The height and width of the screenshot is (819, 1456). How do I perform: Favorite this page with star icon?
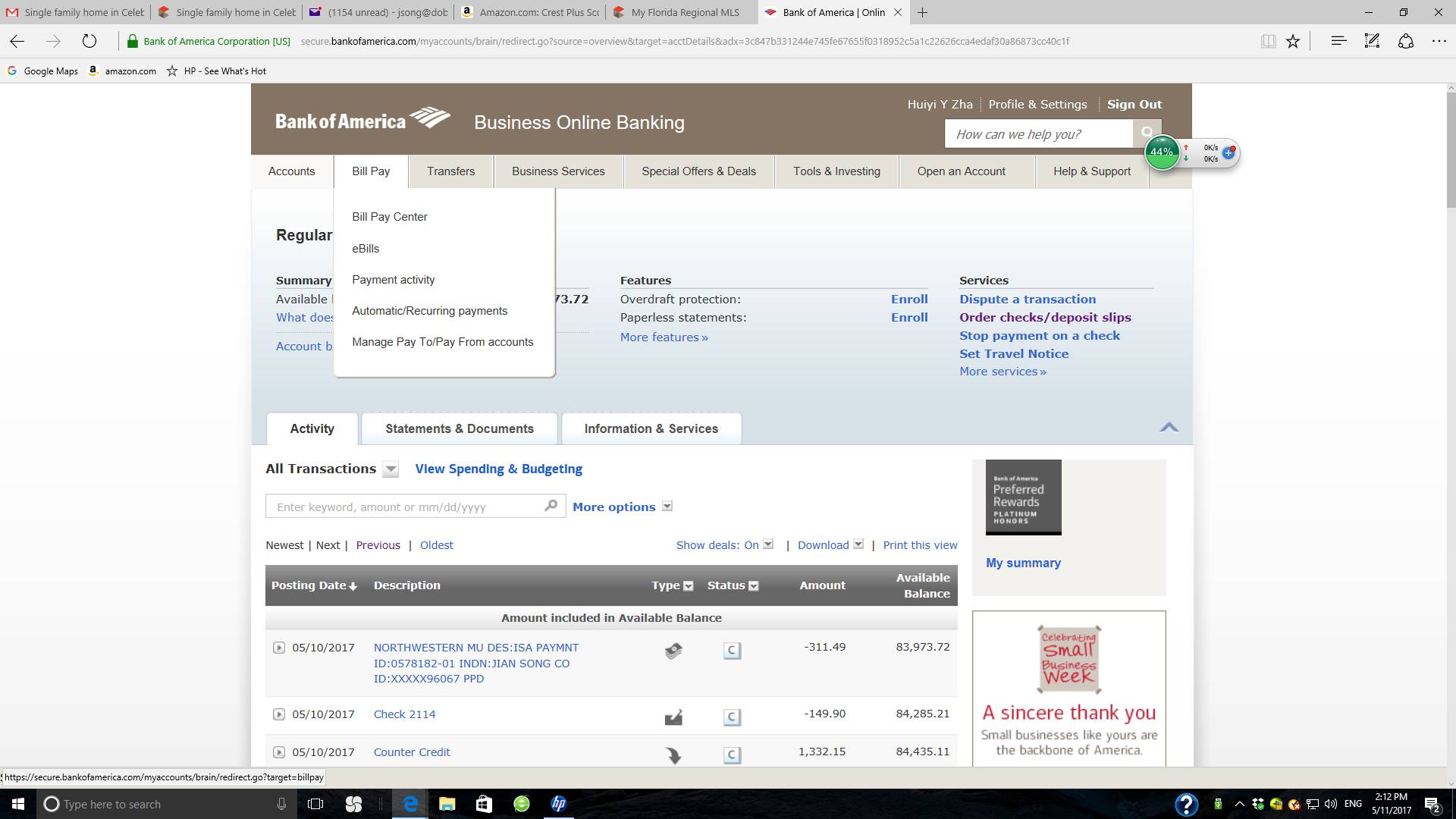[1293, 42]
